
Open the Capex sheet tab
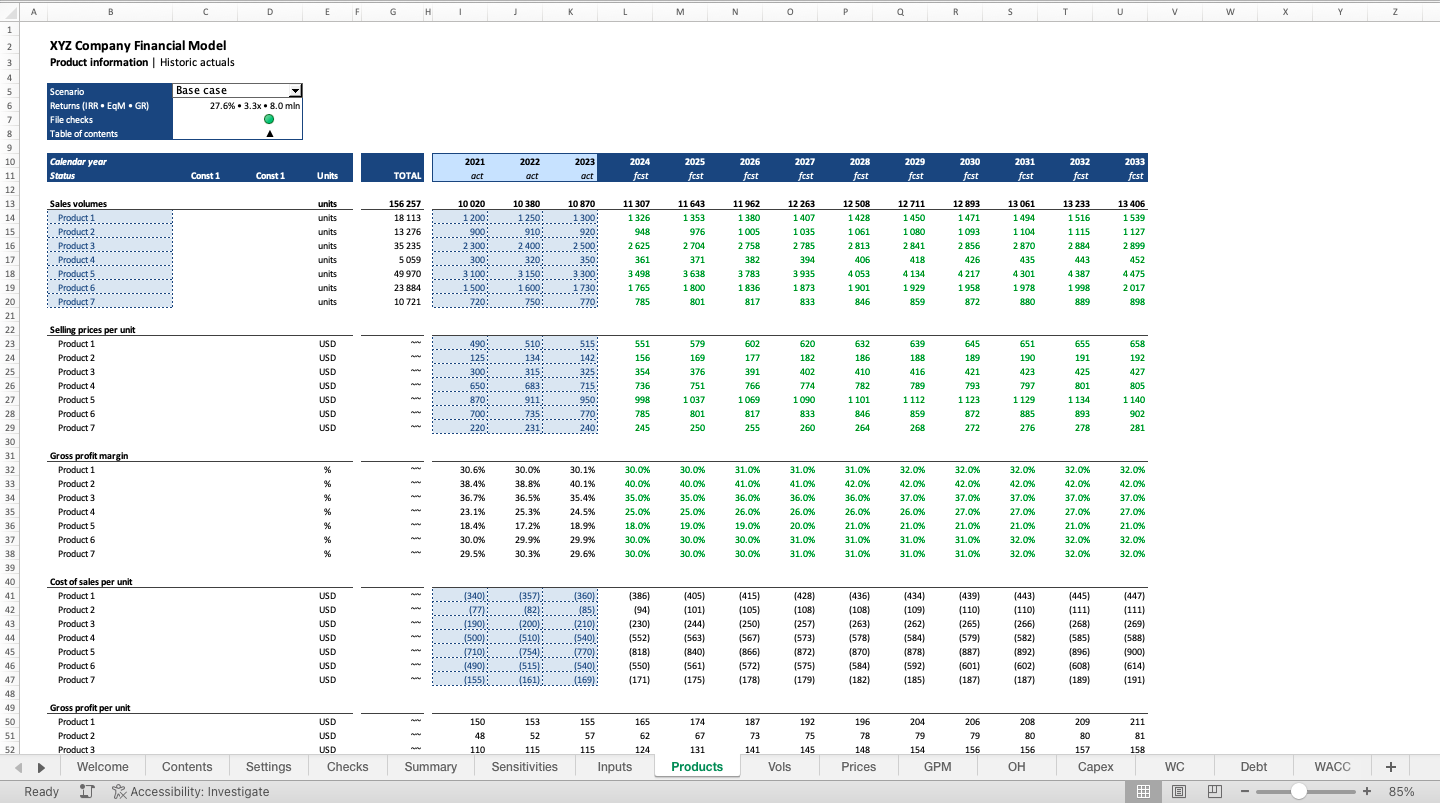click(x=1096, y=767)
